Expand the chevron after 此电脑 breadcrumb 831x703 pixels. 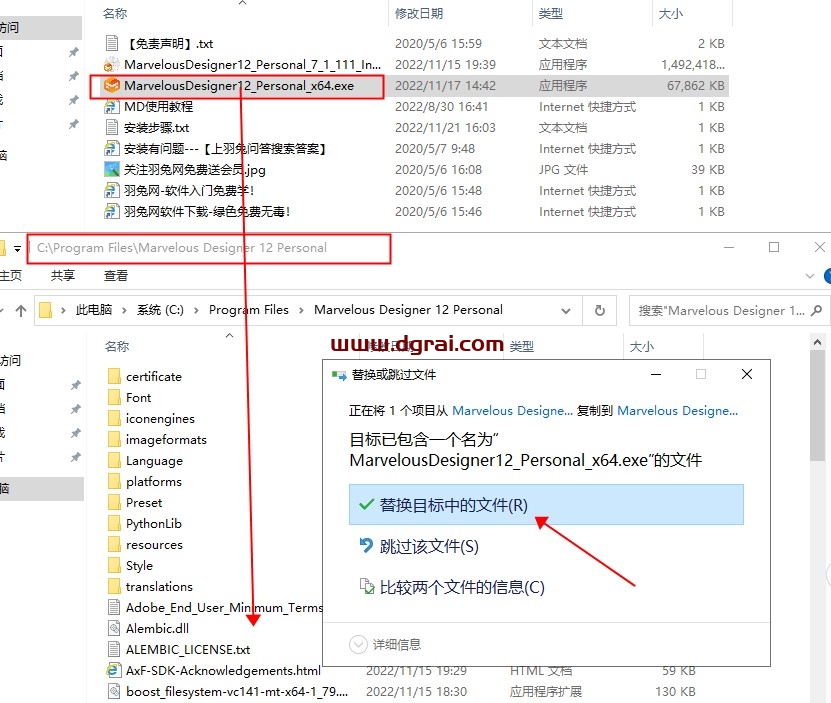125,311
